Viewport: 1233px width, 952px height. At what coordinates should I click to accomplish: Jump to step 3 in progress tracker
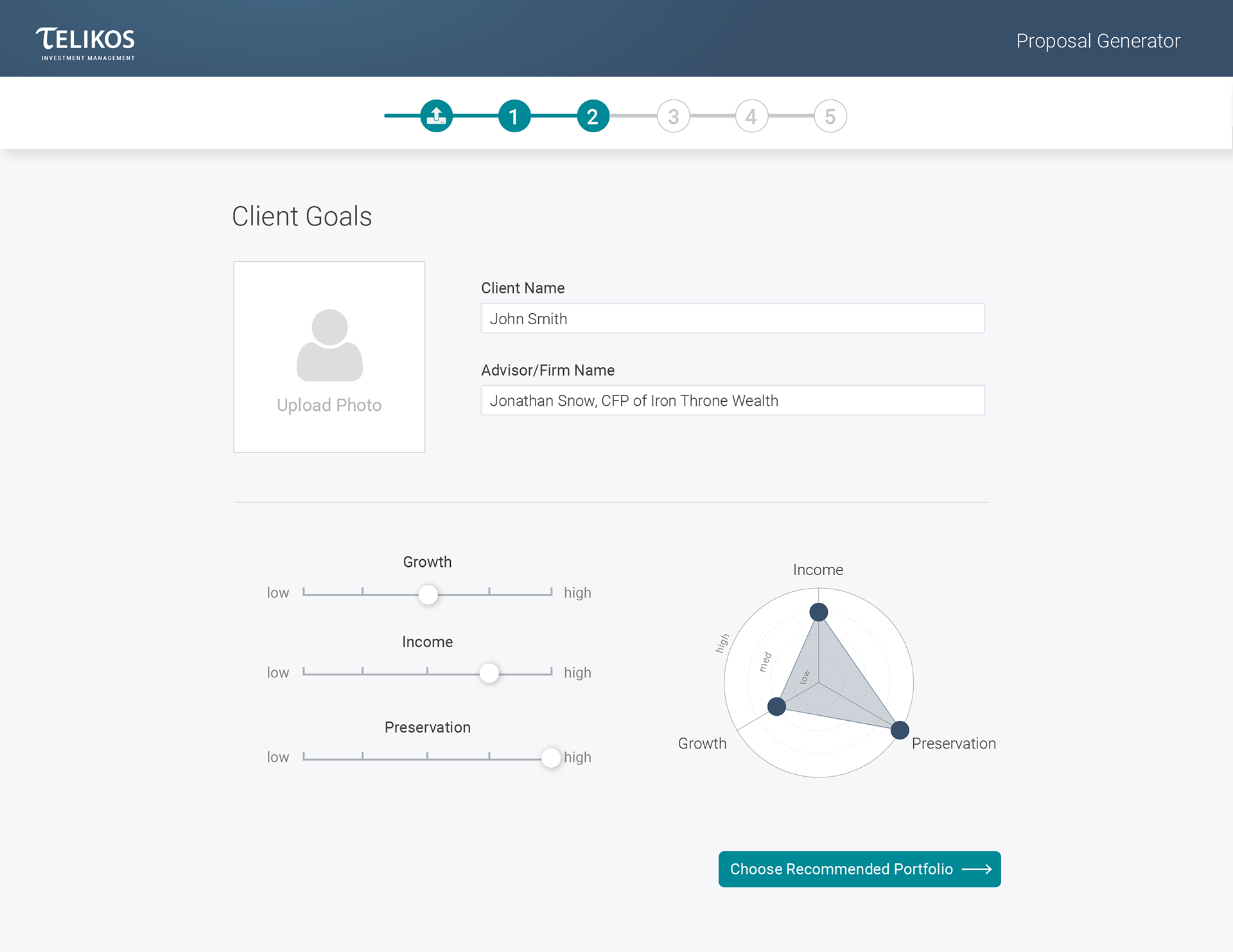(673, 116)
